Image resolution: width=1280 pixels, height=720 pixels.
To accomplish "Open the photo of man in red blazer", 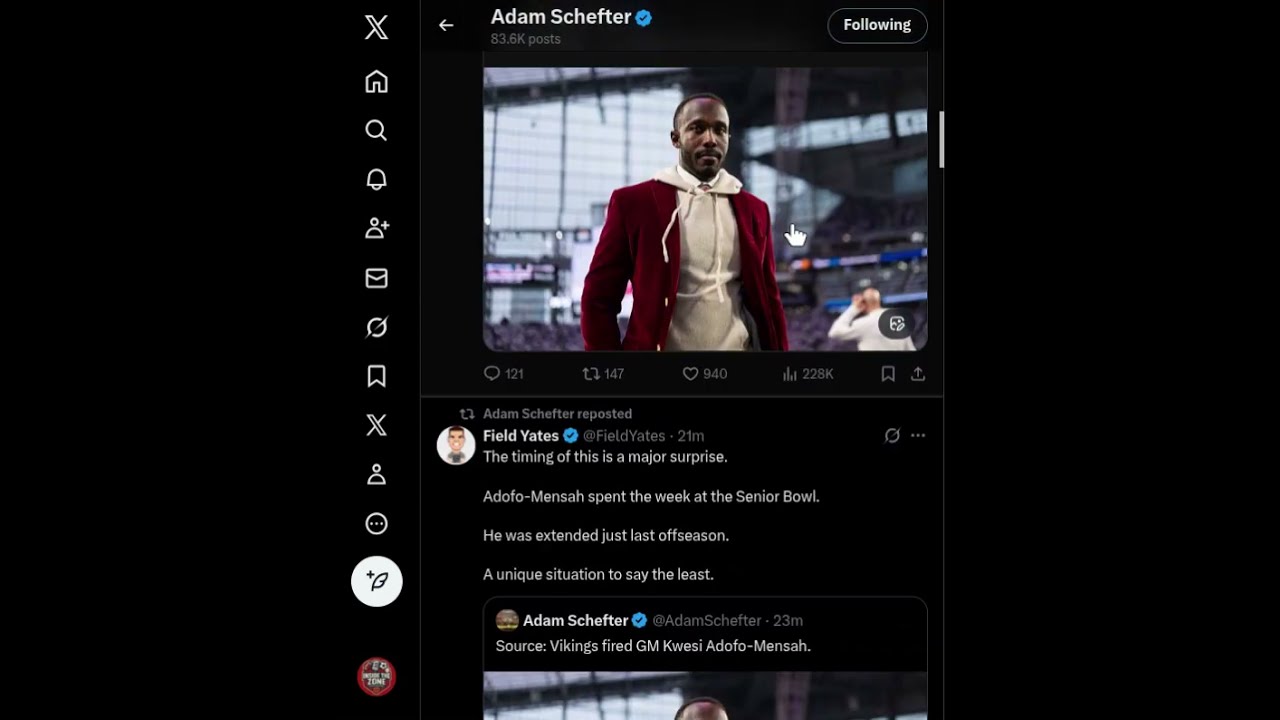I will [705, 209].
